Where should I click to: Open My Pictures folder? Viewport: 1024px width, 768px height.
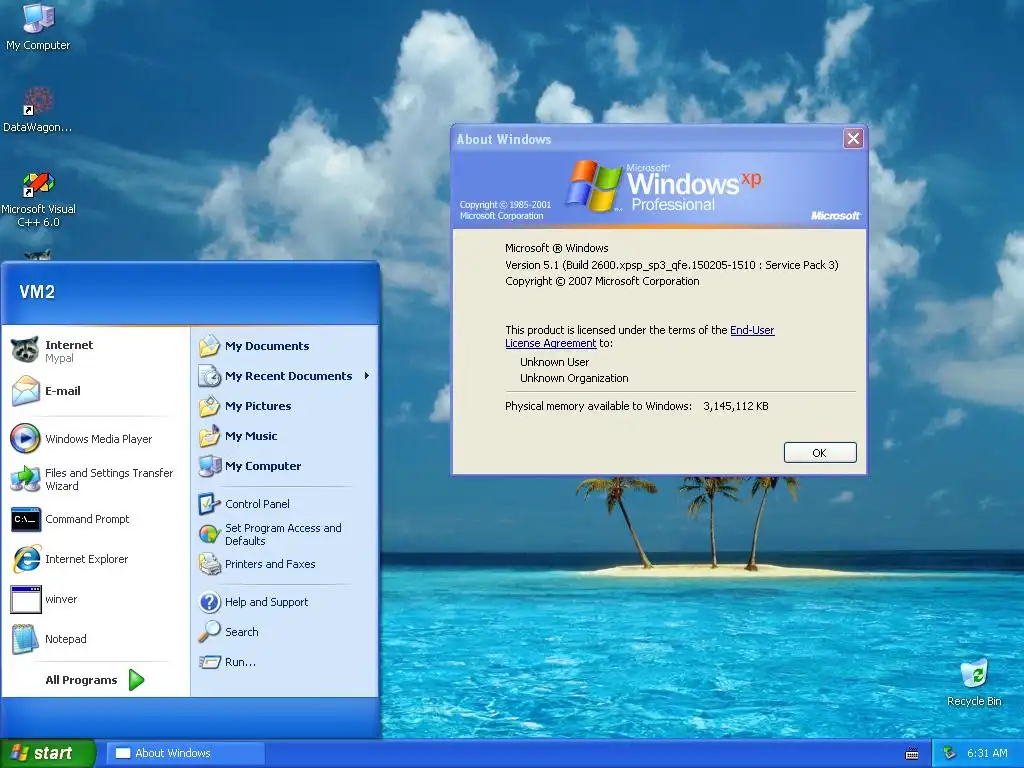point(285,406)
